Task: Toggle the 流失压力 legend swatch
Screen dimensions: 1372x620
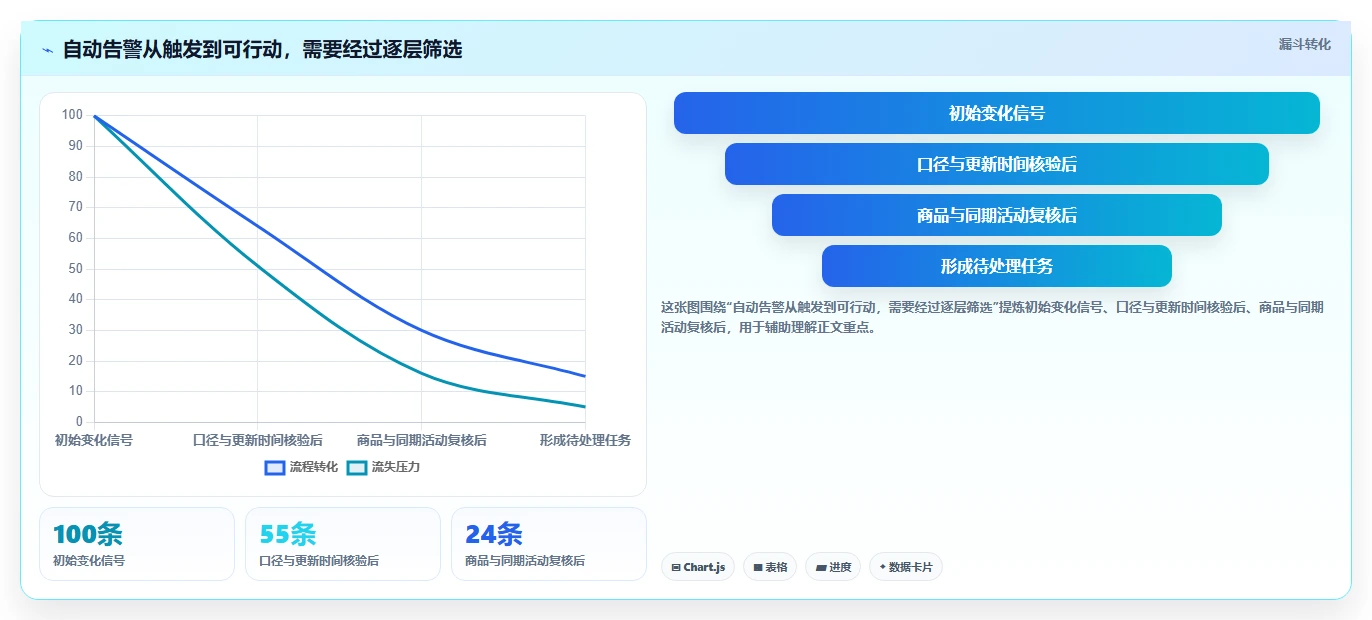Action: click(357, 467)
